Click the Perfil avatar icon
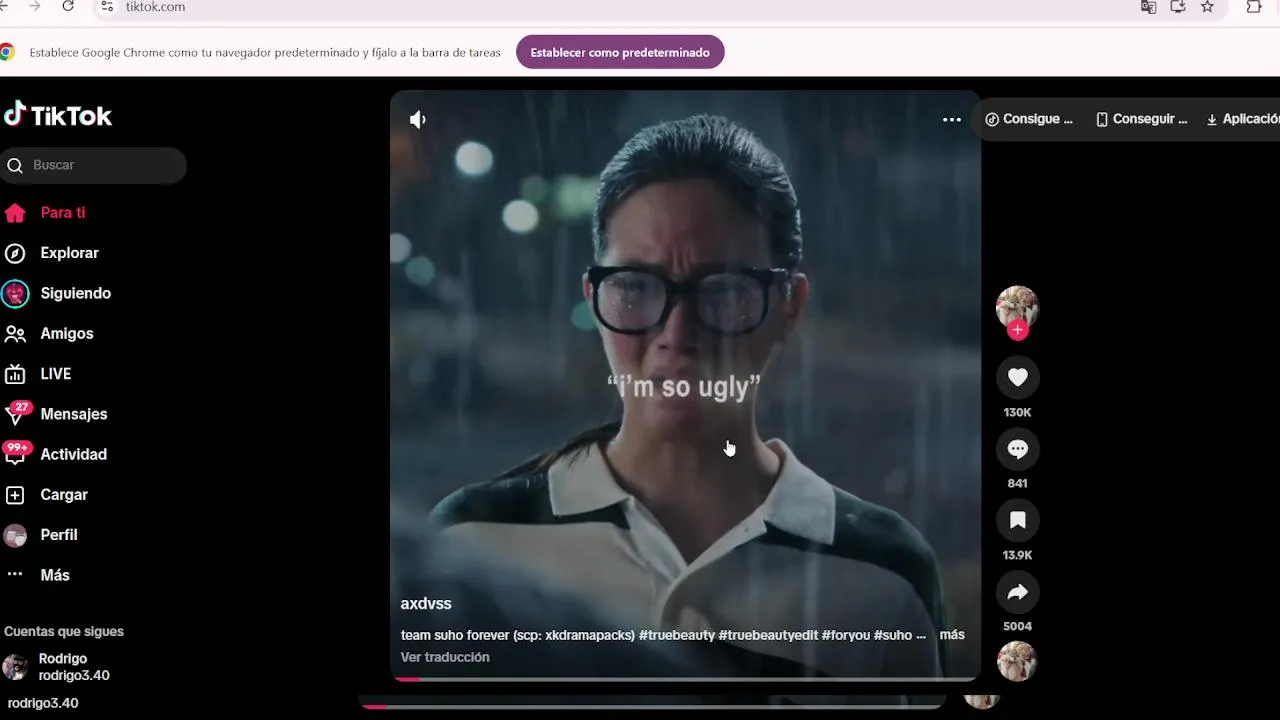The height and width of the screenshot is (720, 1280). (15, 535)
